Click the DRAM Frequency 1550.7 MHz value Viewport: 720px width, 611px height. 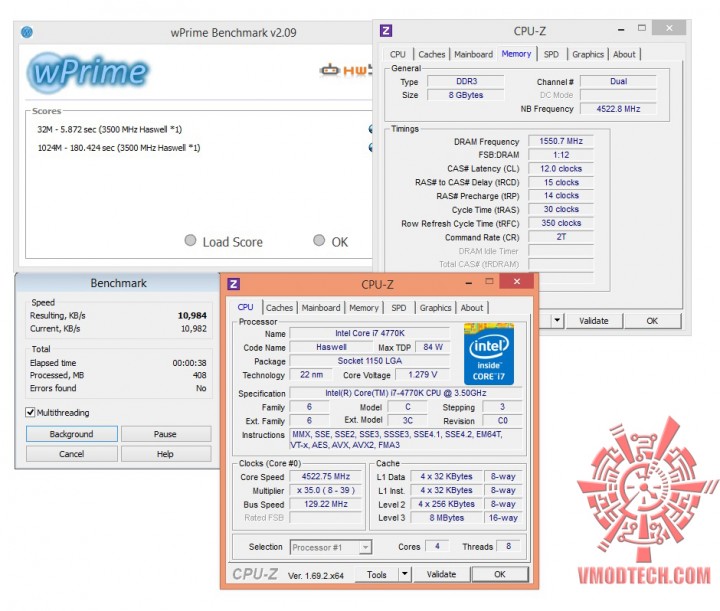[561, 141]
